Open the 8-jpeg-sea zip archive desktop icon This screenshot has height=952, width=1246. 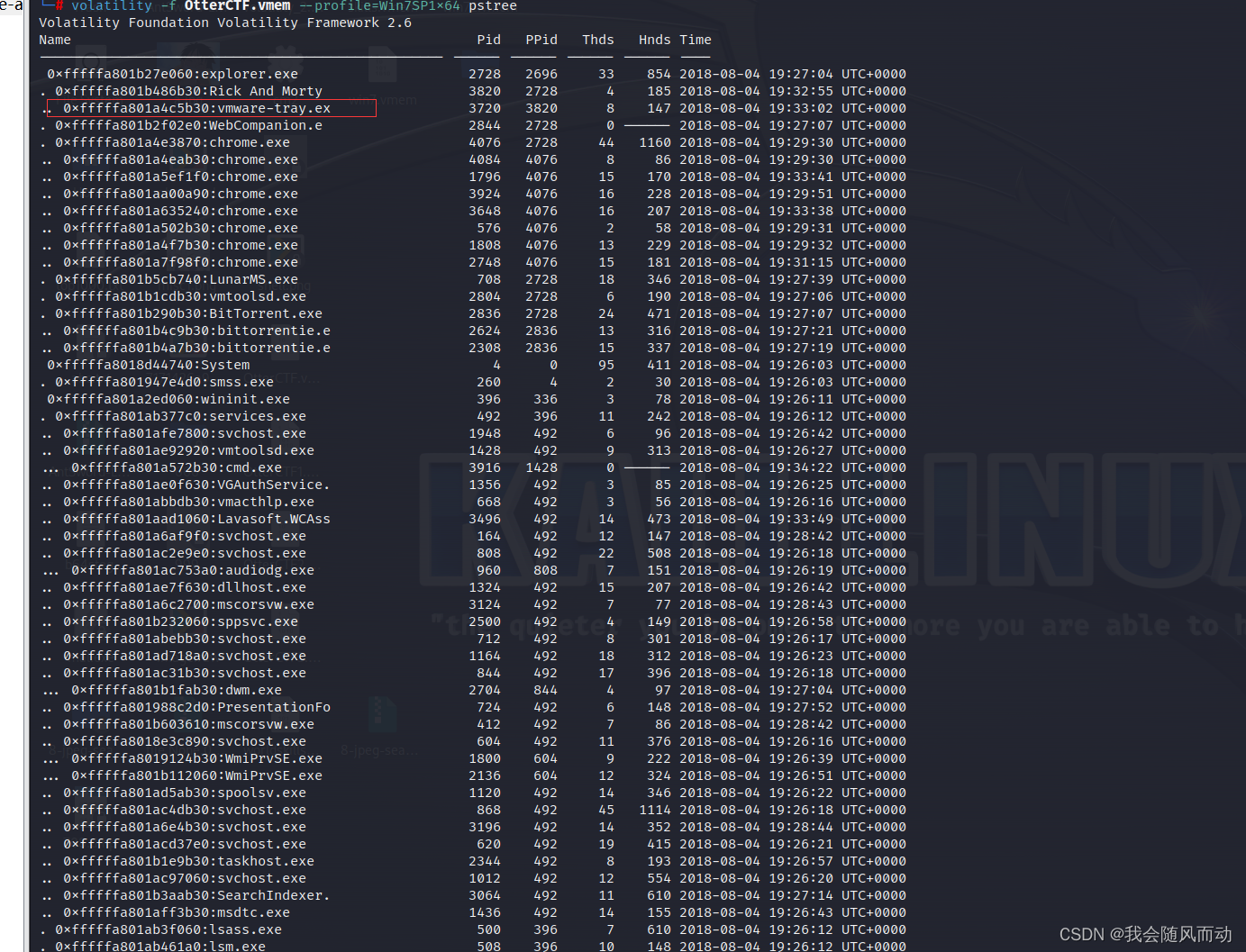382,712
